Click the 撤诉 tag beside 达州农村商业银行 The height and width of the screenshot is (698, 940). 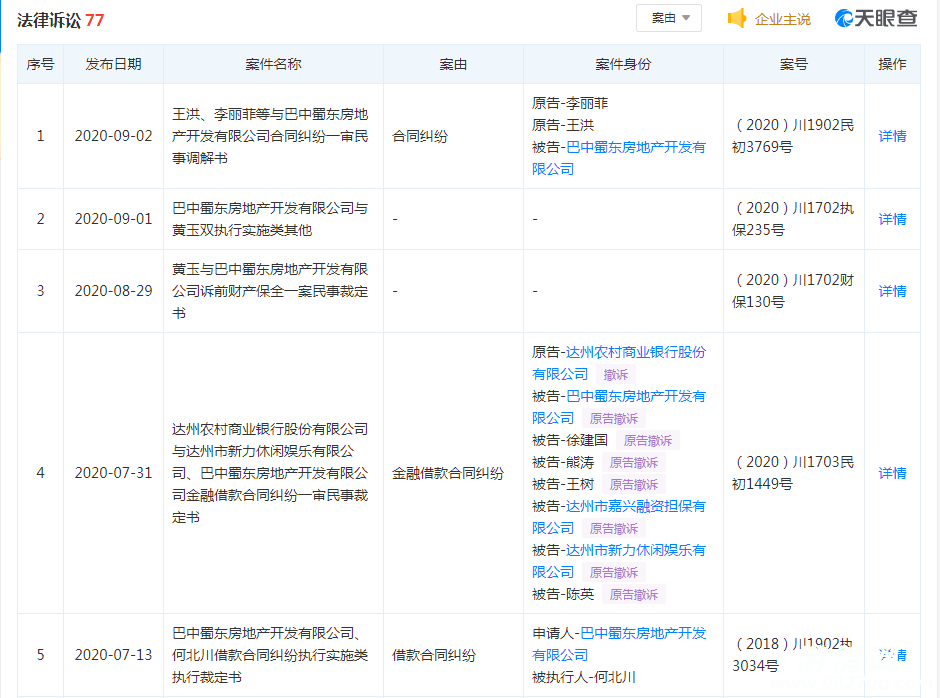(616, 375)
